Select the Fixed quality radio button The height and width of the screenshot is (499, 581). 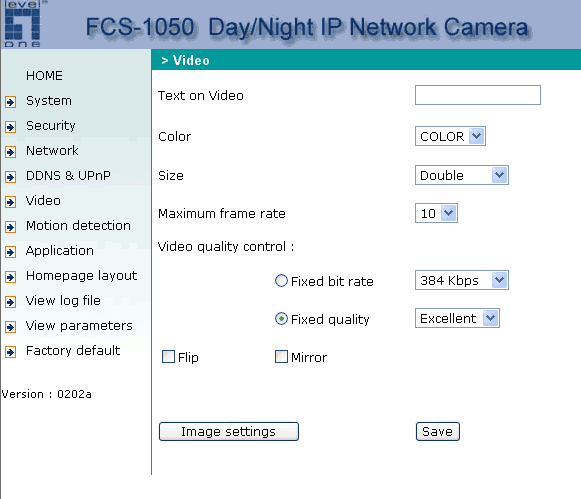point(281,319)
